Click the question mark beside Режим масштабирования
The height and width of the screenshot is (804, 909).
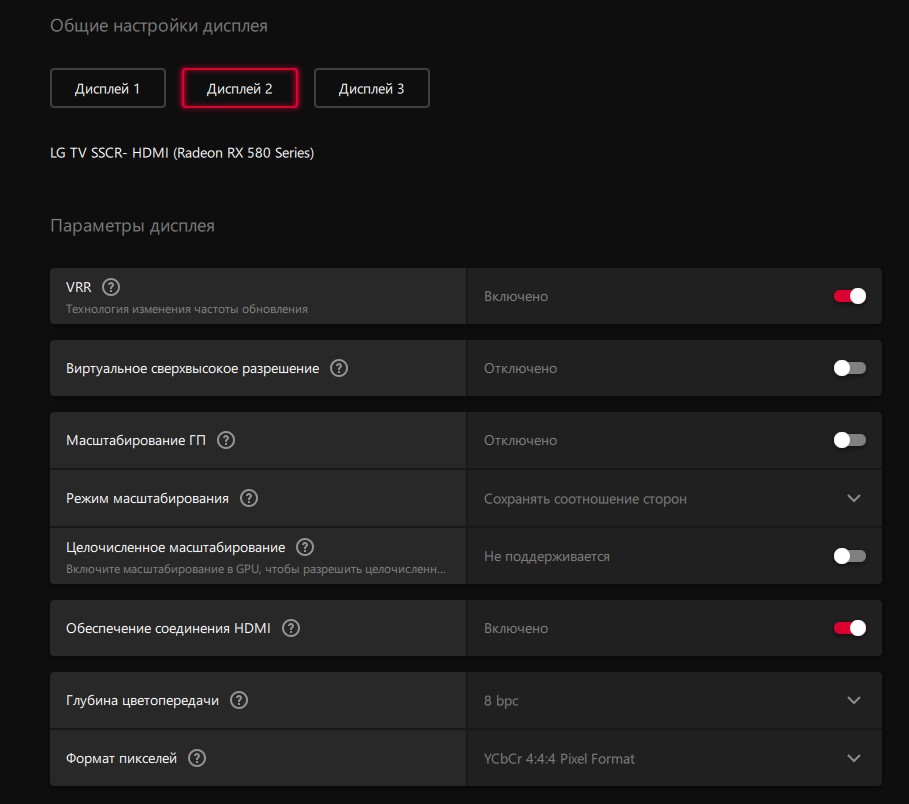(x=249, y=498)
